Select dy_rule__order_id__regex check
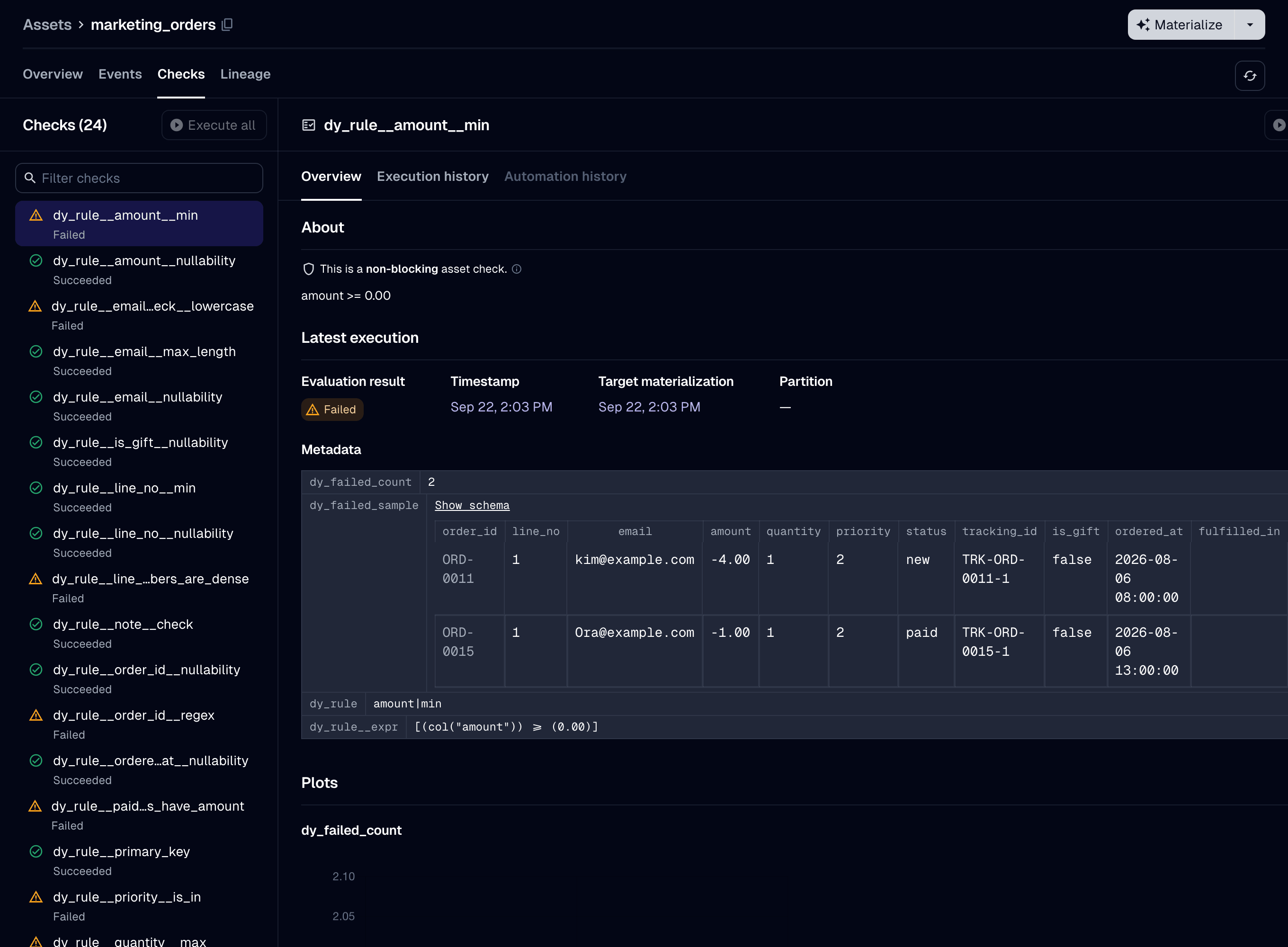Screen dimensions: 1288x947 (x=139, y=724)
